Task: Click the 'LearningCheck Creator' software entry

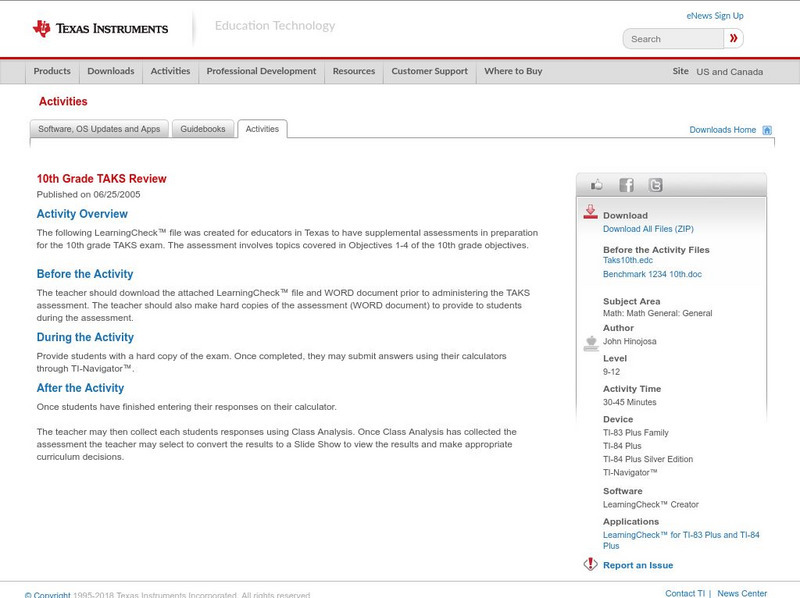Action: coord(651,505)
